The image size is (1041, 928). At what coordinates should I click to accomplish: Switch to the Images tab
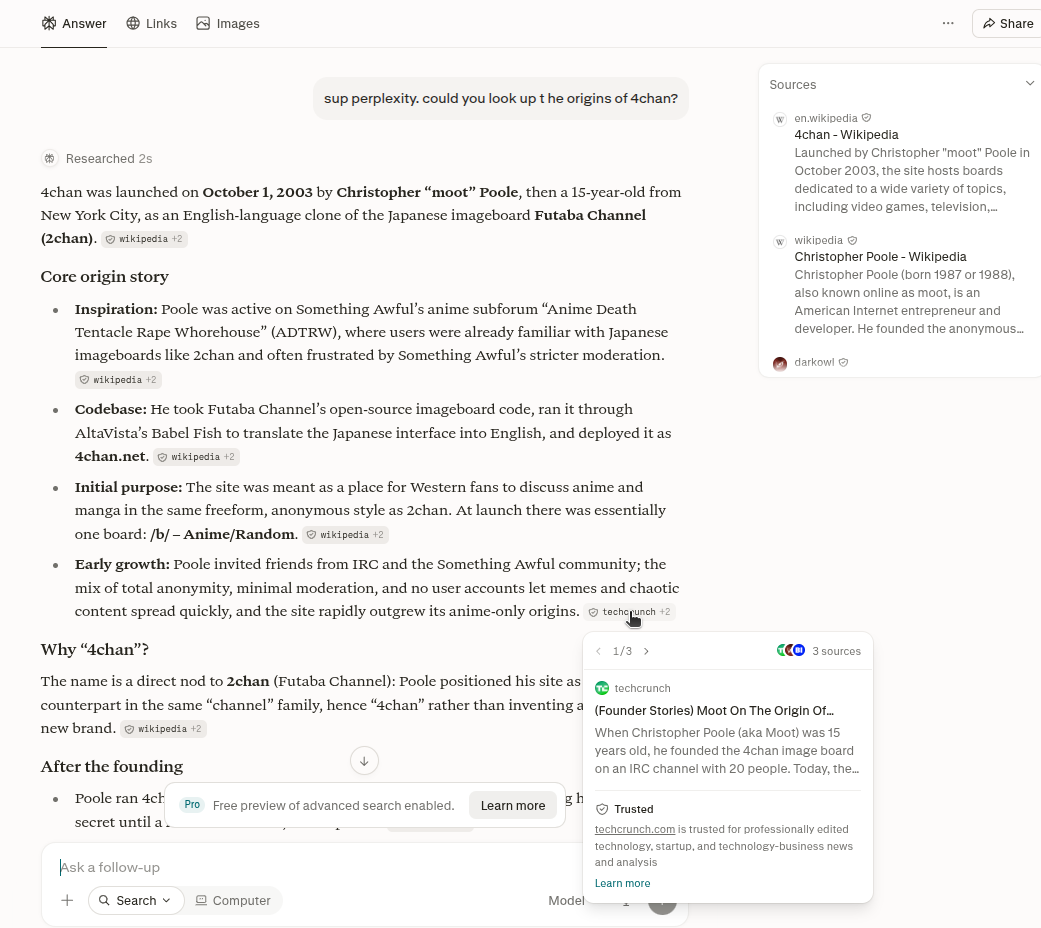(228, 24)
